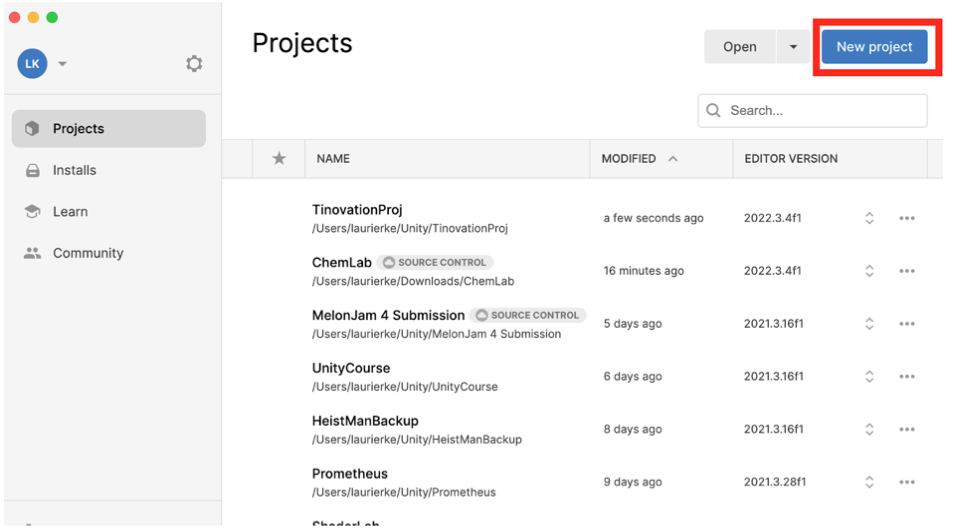The height and width of the screenshot is (528, 958).
Task: Open the more-options menu for MelonJam 4 Submission
Action: (907, 324)
